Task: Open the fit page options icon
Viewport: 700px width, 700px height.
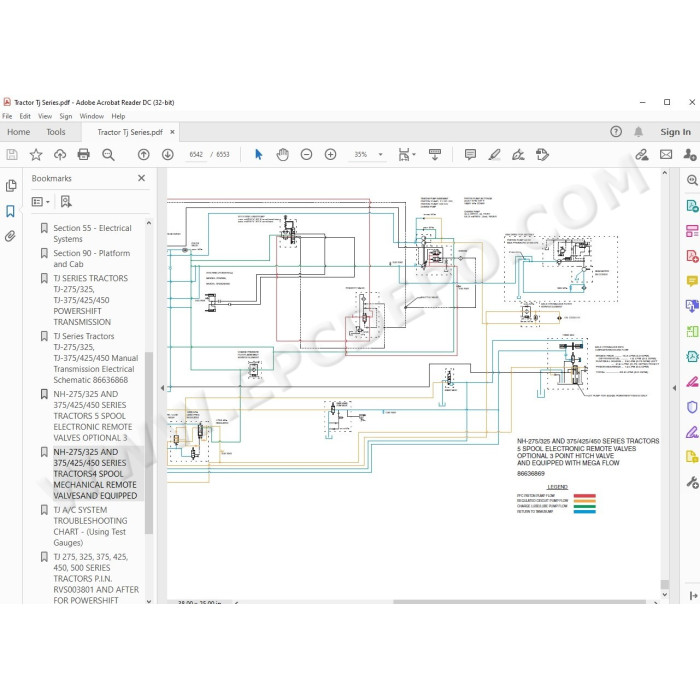Action: click(406, 154)
